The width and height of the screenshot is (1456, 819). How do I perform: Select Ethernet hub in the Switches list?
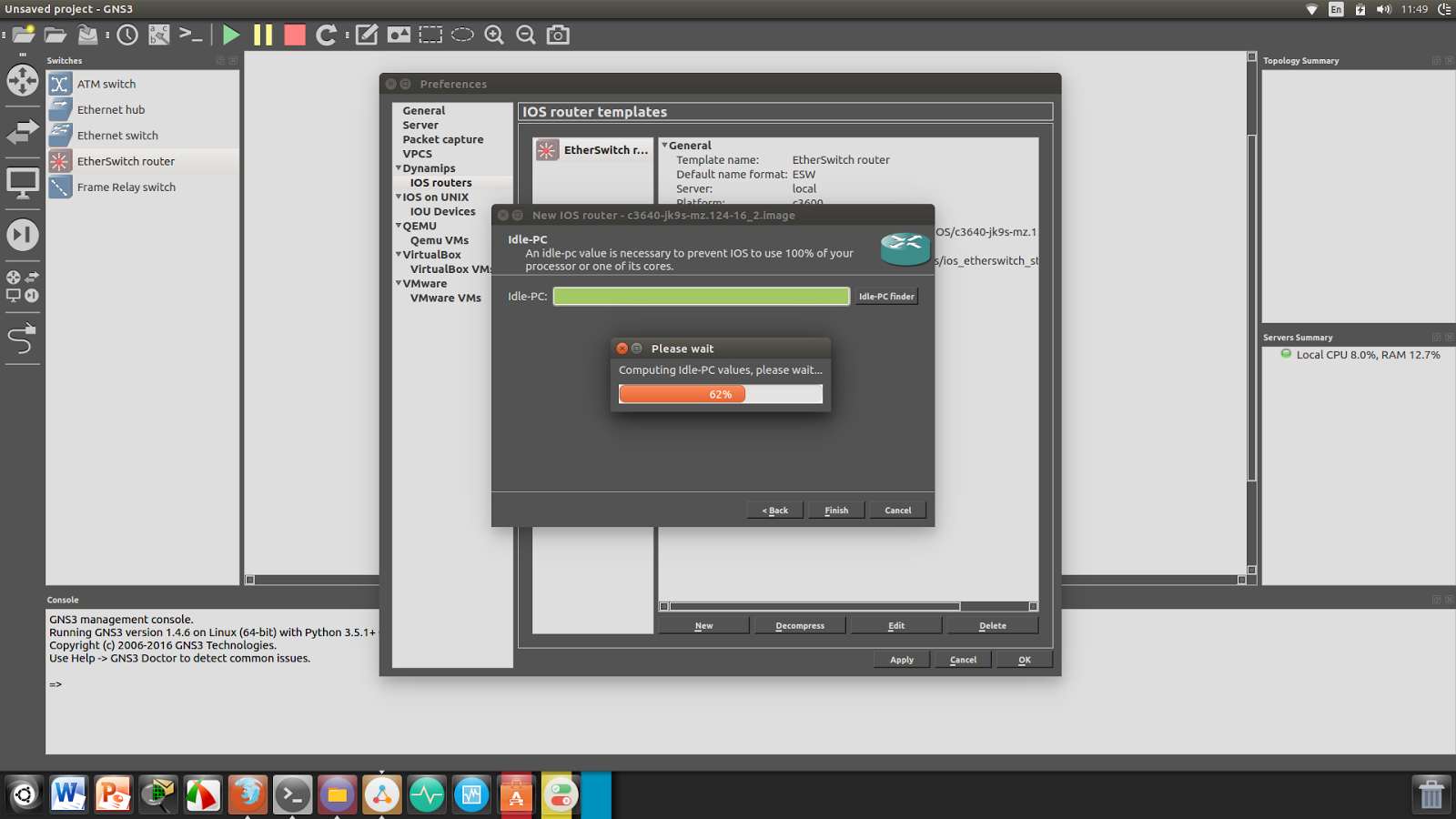[143, 109]
